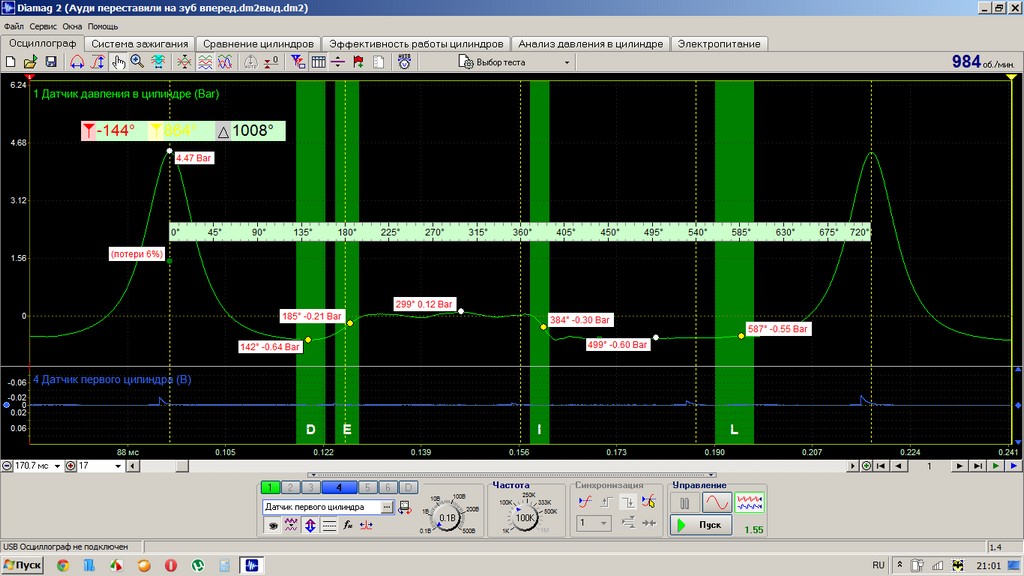Switch to the Система зажигания tab

139,44
